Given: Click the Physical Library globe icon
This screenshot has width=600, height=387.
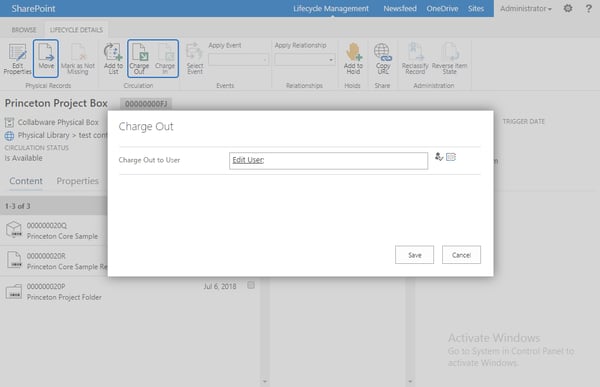Looking at the screenshot, I should 9,136.
